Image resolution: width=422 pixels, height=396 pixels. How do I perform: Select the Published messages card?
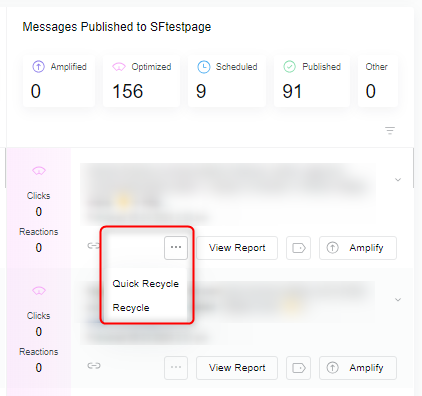point(312,81)
